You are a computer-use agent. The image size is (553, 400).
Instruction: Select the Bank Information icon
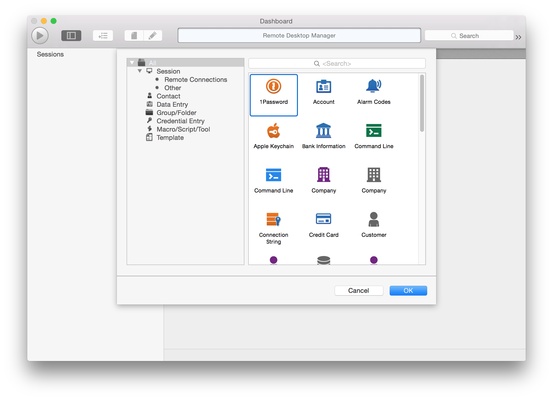tap(323, 131)
